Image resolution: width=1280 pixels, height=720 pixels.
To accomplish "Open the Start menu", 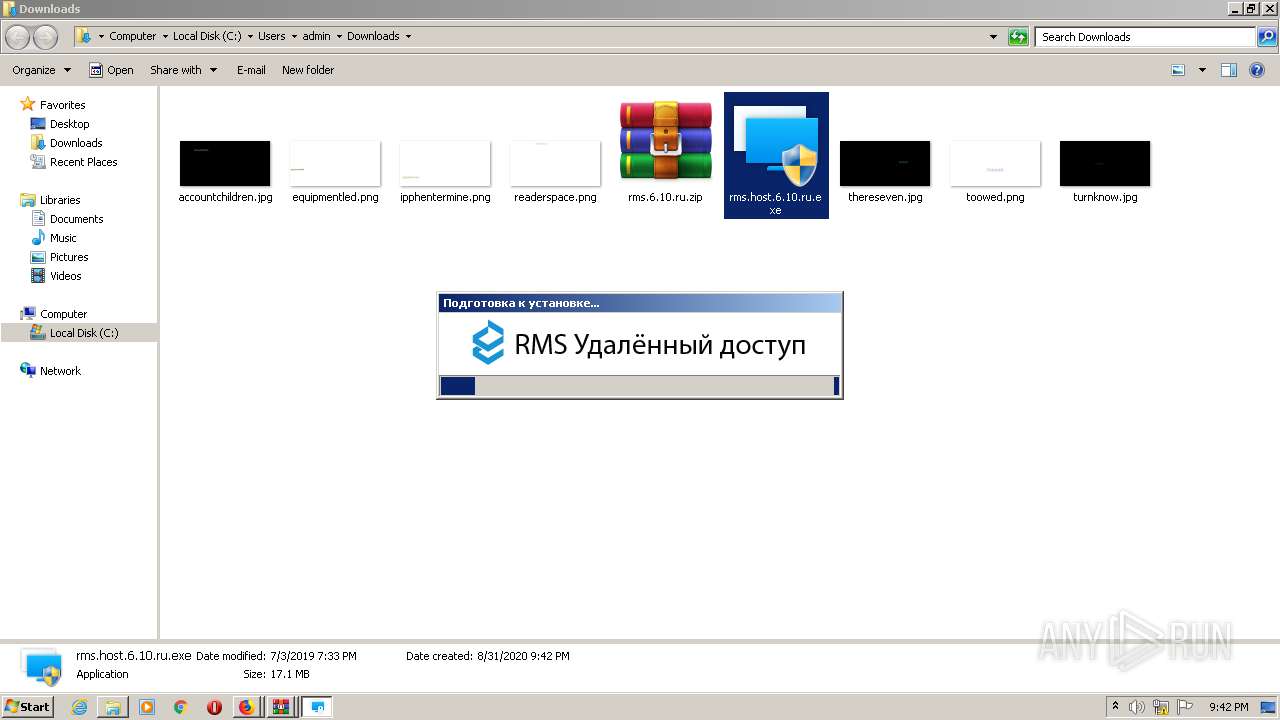I will 27,706.
